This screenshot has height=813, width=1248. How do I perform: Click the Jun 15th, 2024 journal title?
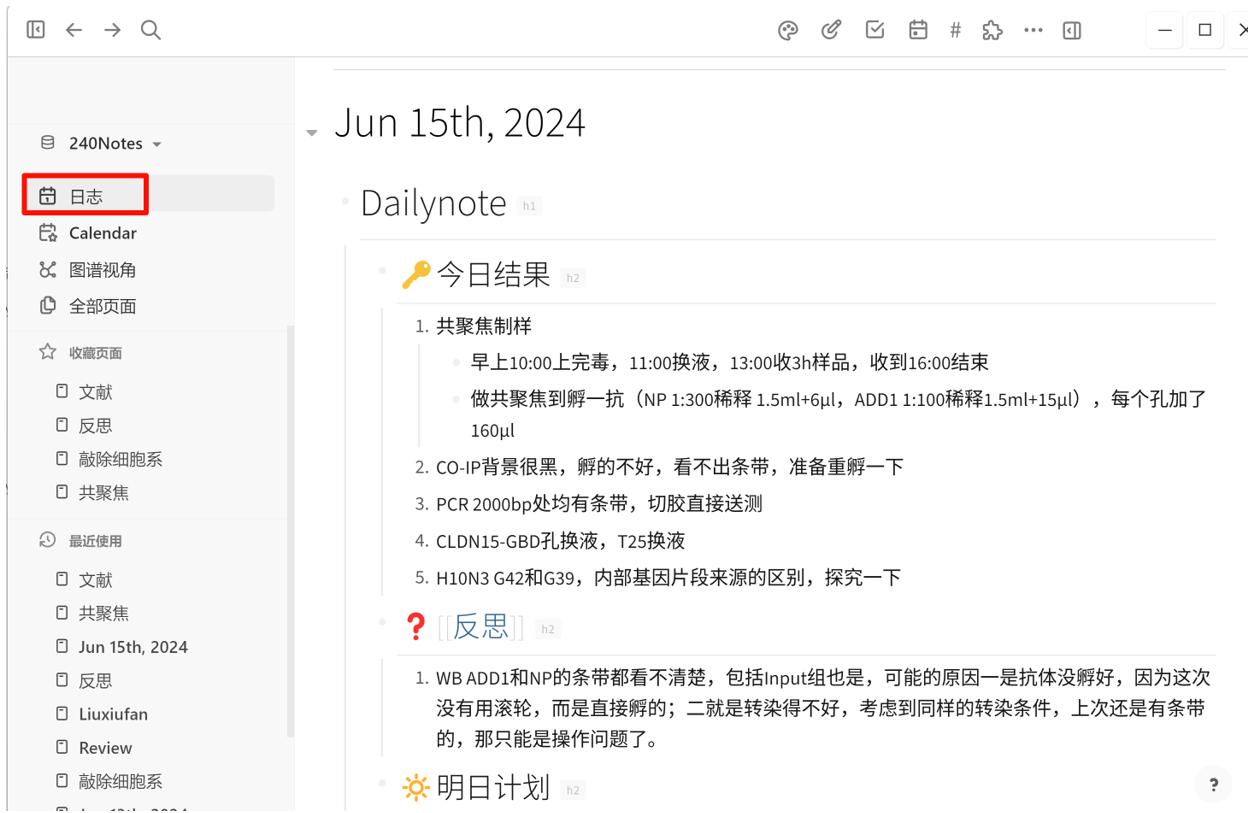[x=459, y=124]
